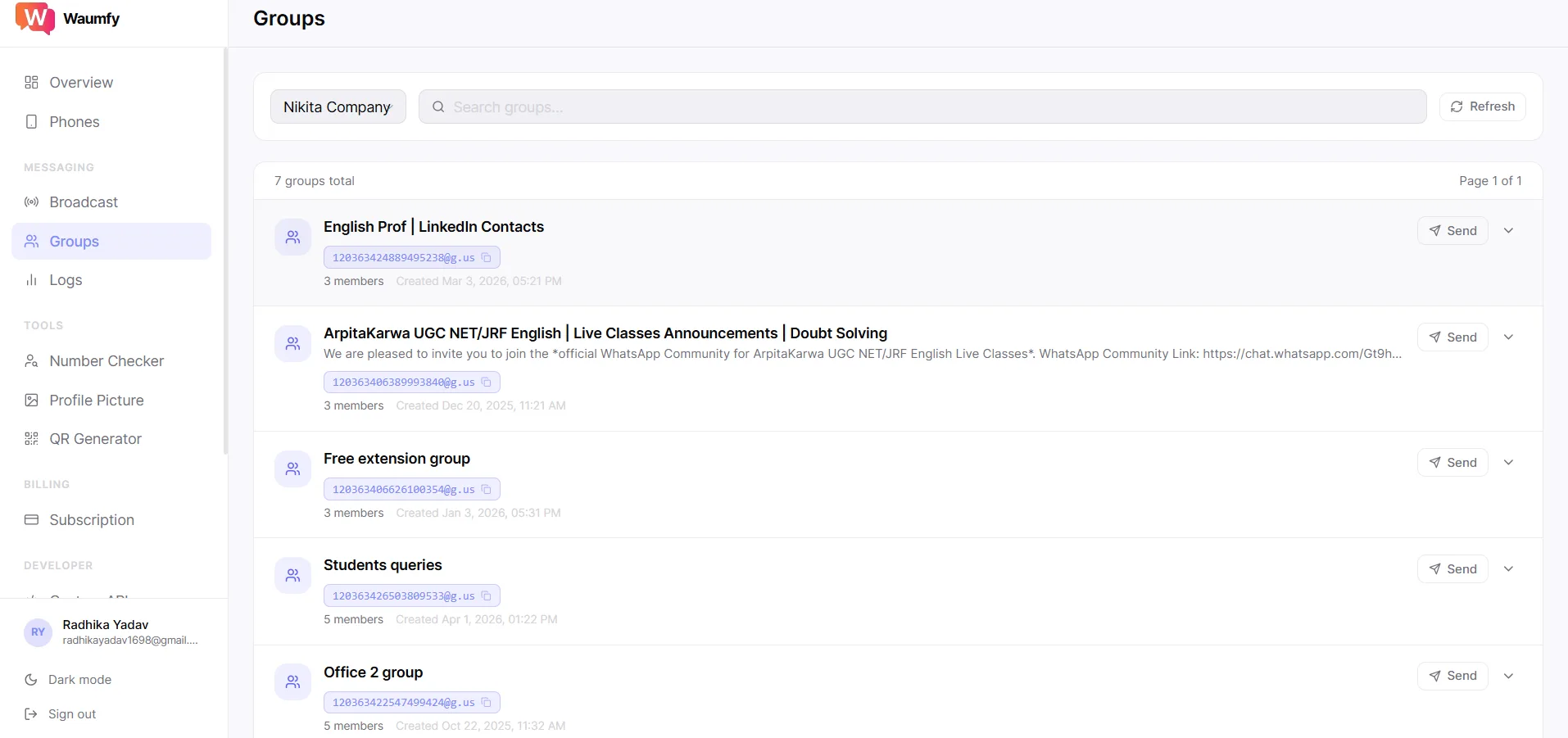
Task: Copy the ArpitaKarwa group ID
Action: tap(486, 383)
